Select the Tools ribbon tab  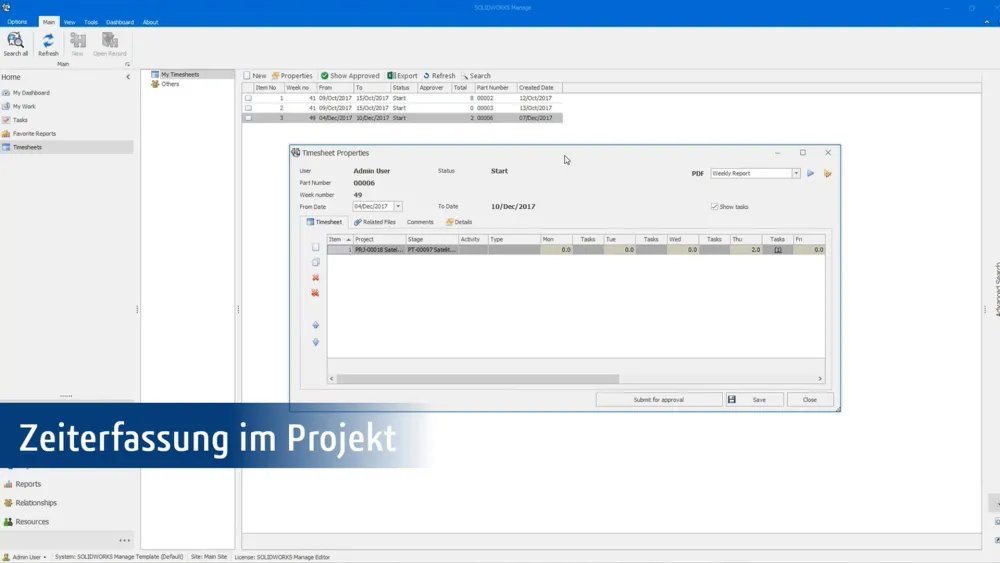(91, 22)
